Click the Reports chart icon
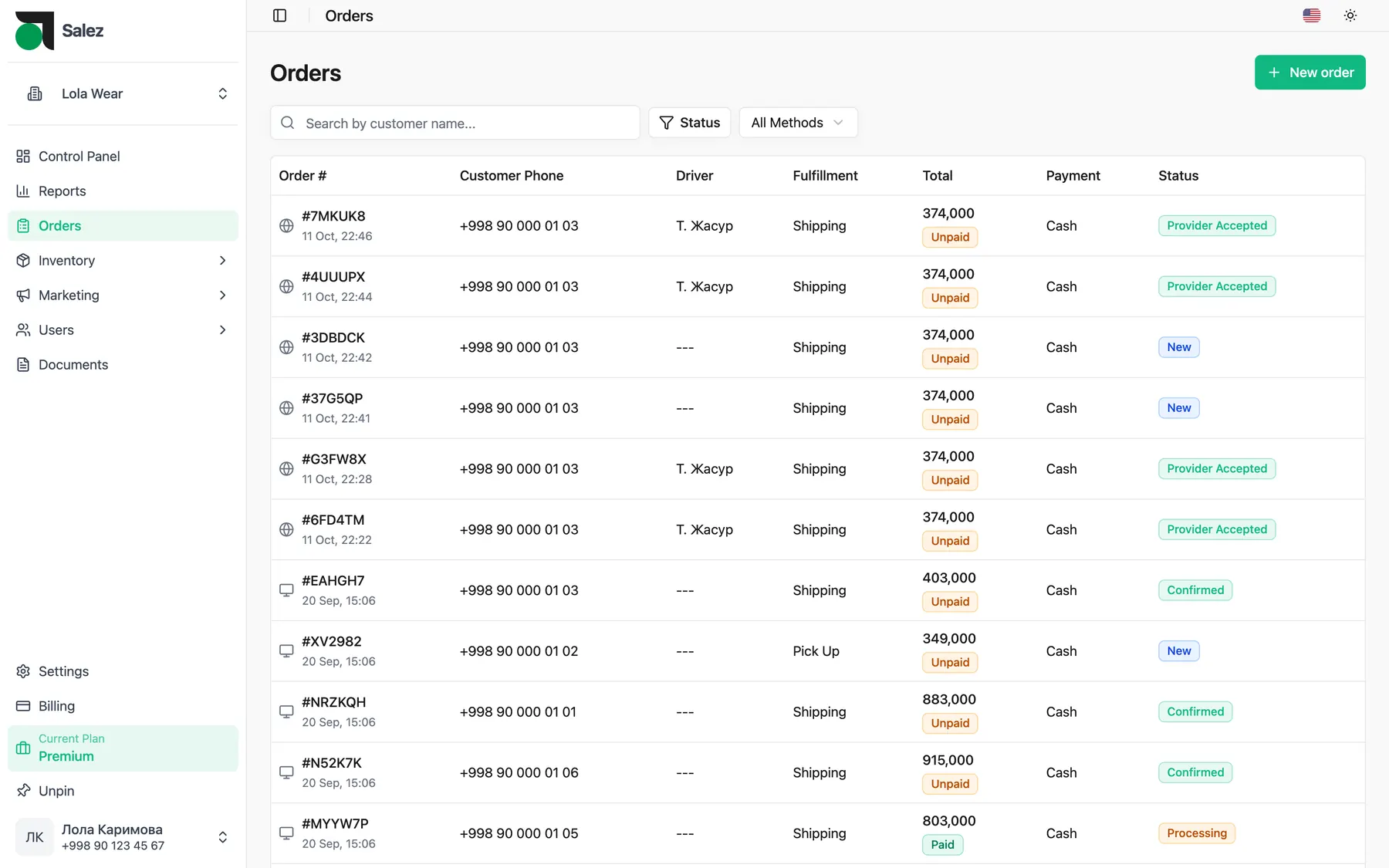1389x868 pixels. (23, 191)
